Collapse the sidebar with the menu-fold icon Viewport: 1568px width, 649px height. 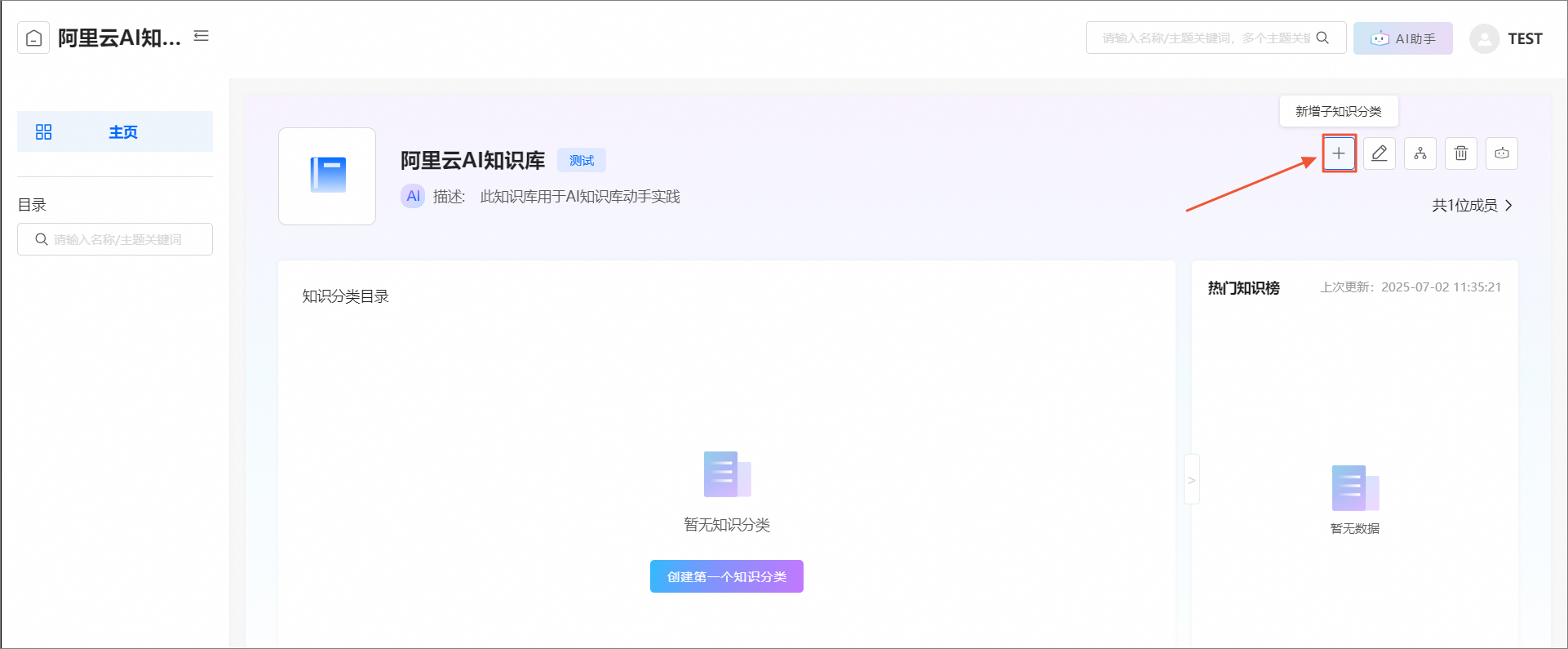tap(202, 36)
